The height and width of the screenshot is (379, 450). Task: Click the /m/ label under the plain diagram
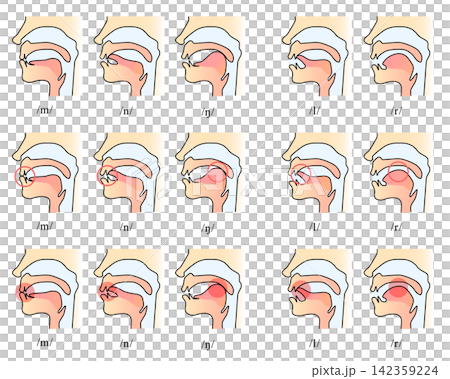point(44,110)
